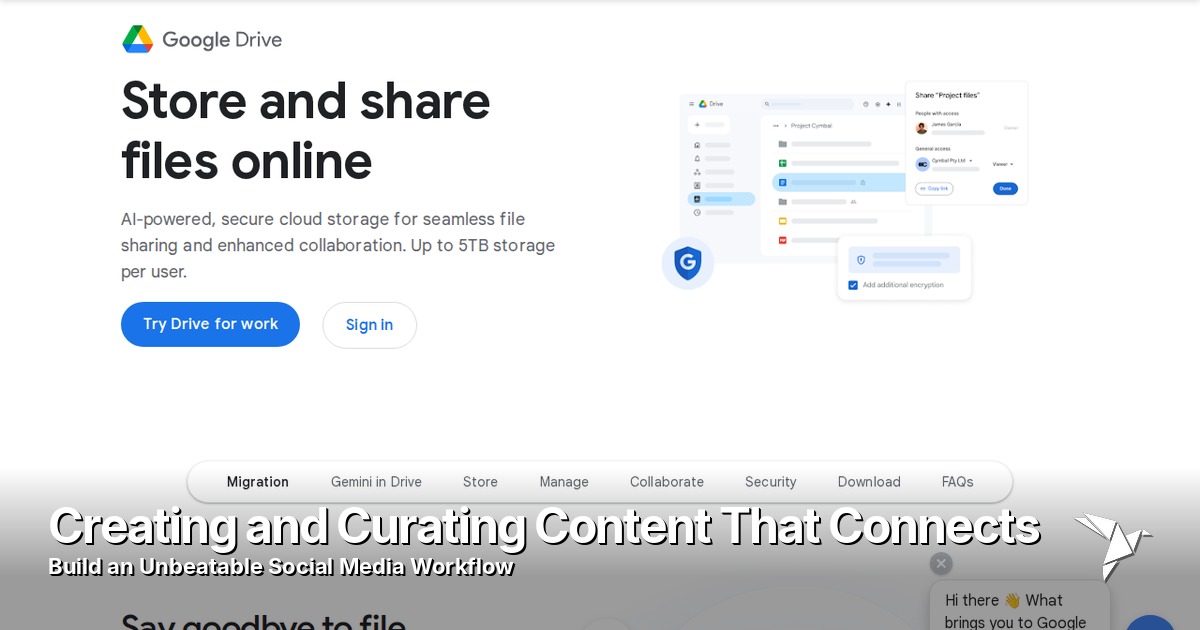Click the search bar in the Drive mockup
Image resolution: width=1200 pixels, height=630 pixels.
pos(808,104)
